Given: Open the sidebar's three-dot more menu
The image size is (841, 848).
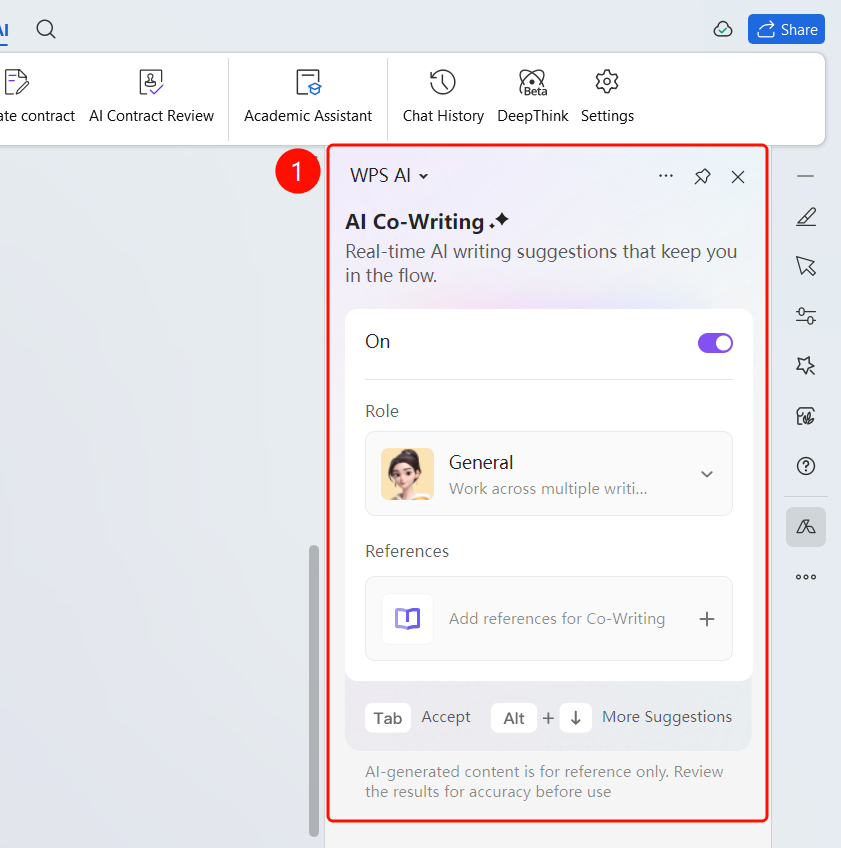Looking at the screenshot, I should tap(806, 577).
